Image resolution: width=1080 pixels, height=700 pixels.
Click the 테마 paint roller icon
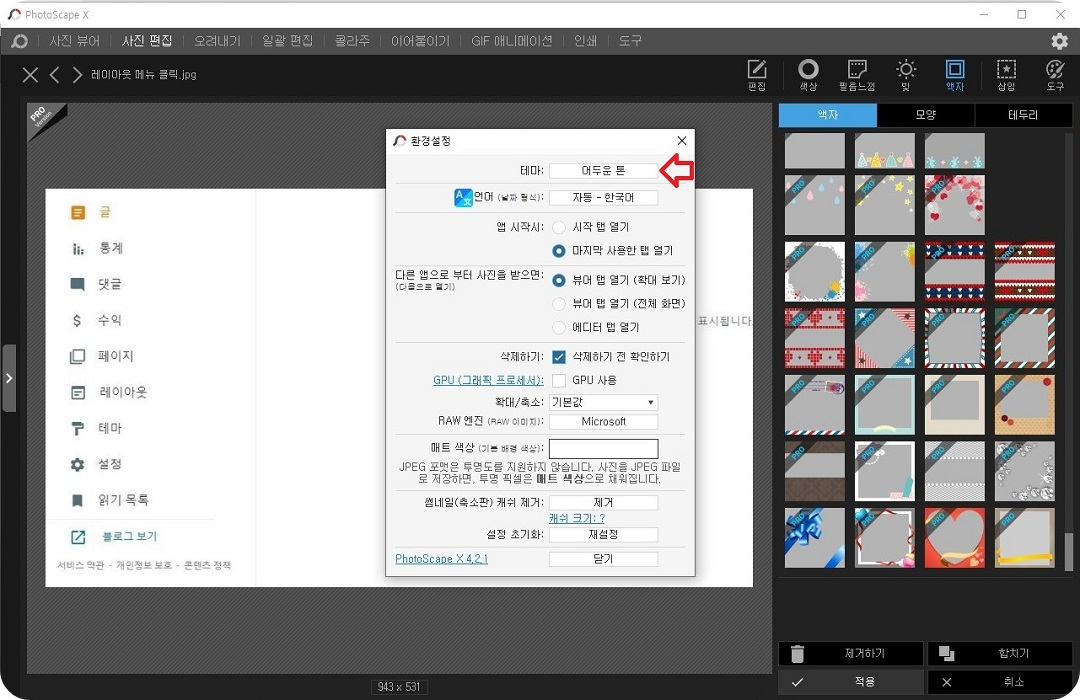point(78,429)
